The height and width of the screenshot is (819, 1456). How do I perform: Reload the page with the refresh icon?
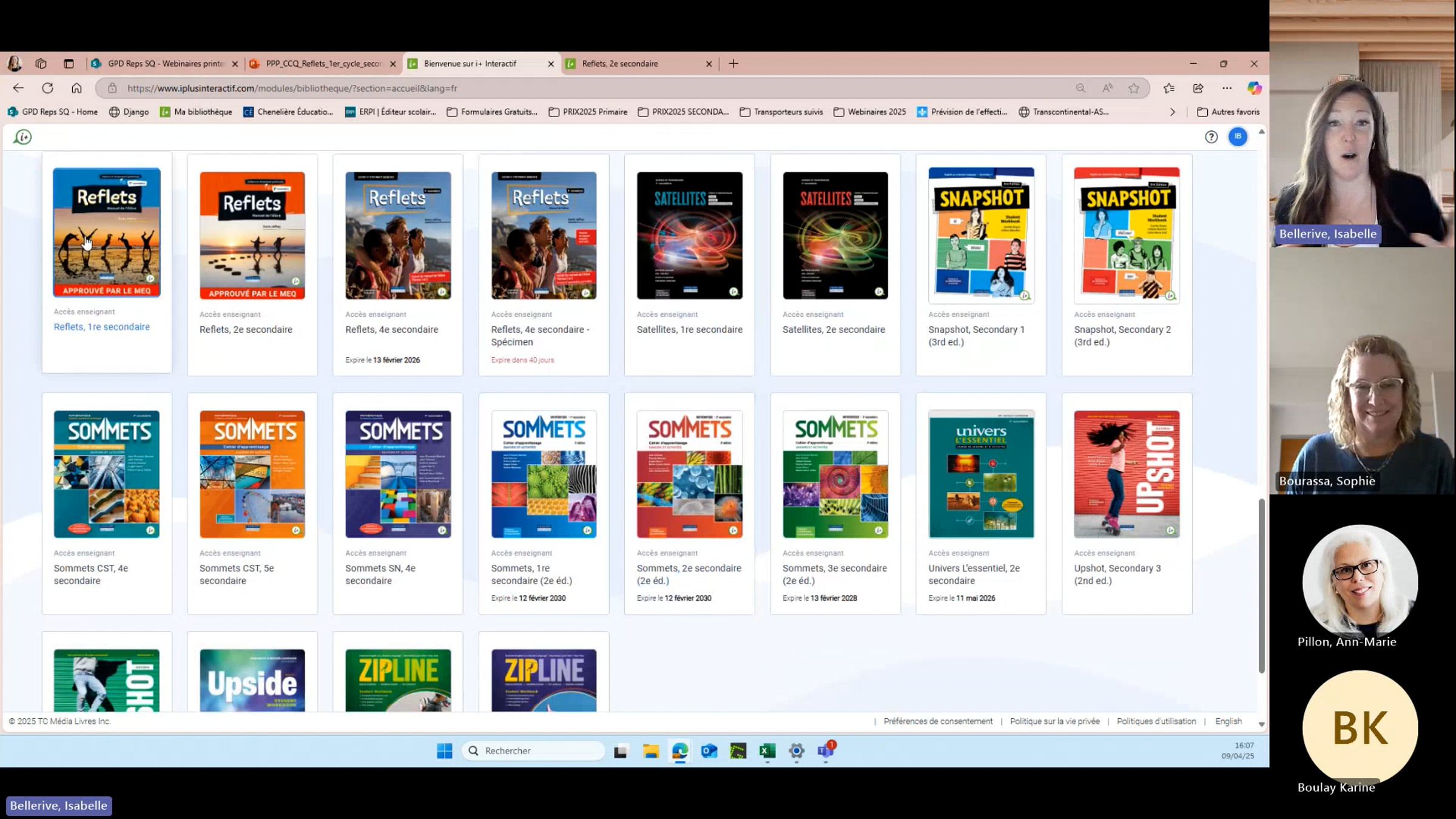(x=47, y=88)
